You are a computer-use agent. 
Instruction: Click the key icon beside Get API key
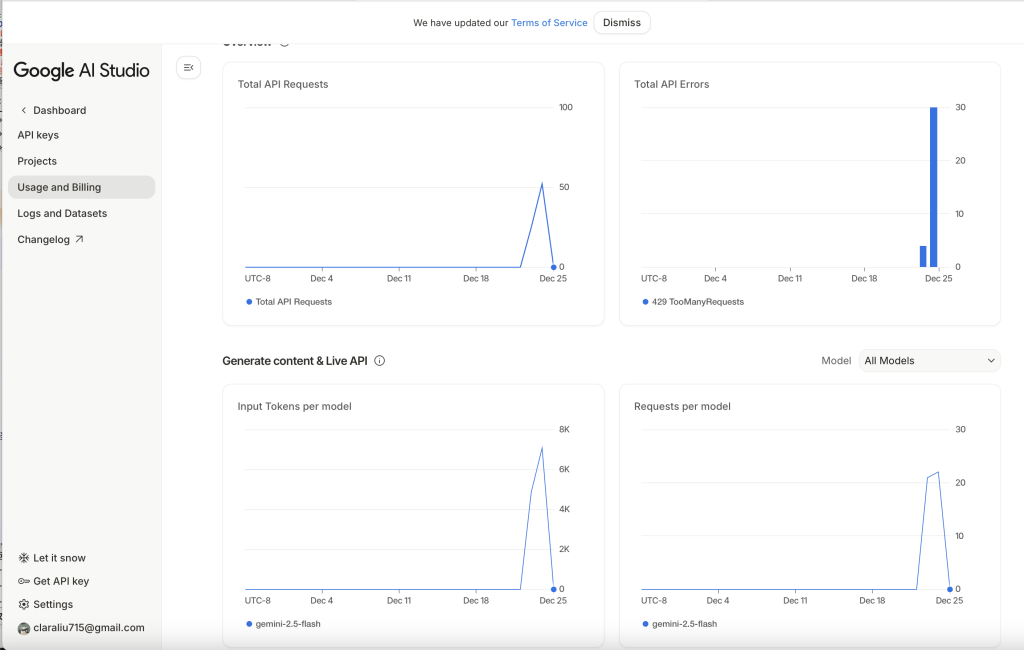(x=24, y=581)
